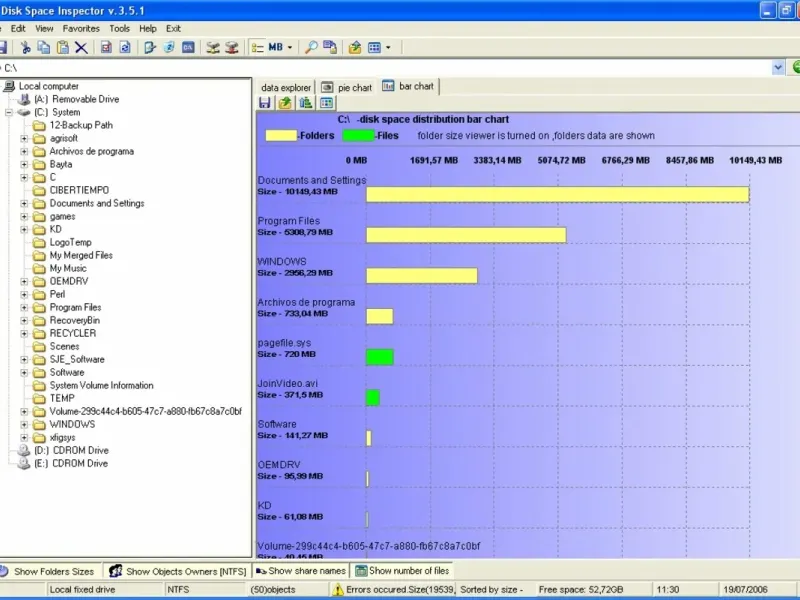
Task: Open the Tools menu
Action: click(119, 29)
